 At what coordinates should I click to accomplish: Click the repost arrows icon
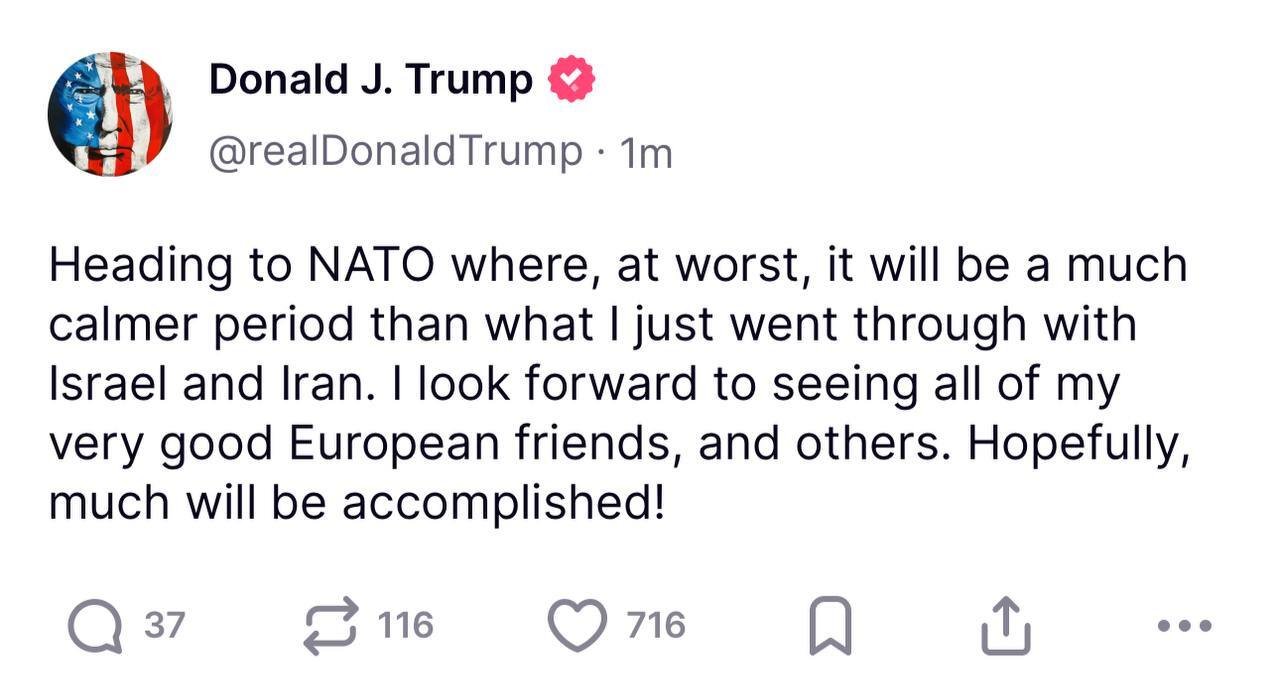(x=330, y=625)
